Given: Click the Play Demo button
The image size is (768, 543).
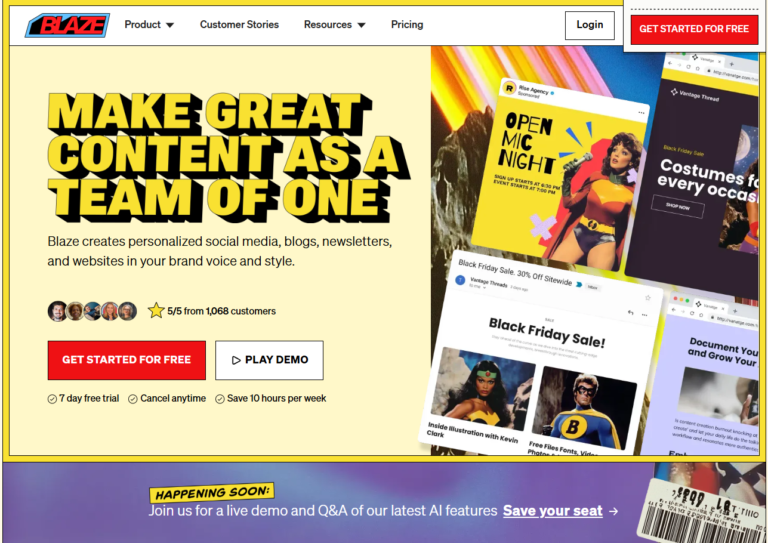Looking at the screenshot, I should [269, 360].
